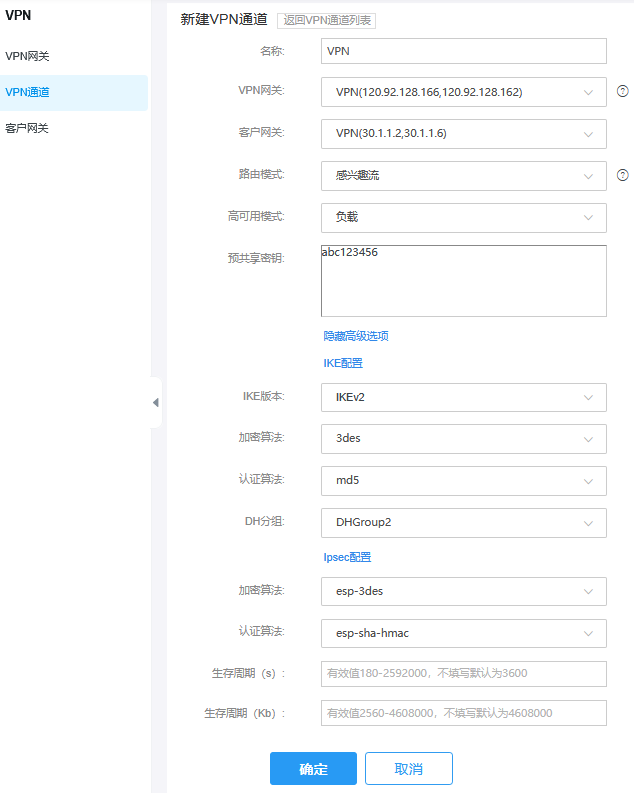The image size is (634, 793).
Task: Expand the 路由模式 dropdown
Action: tap(464, 175)
